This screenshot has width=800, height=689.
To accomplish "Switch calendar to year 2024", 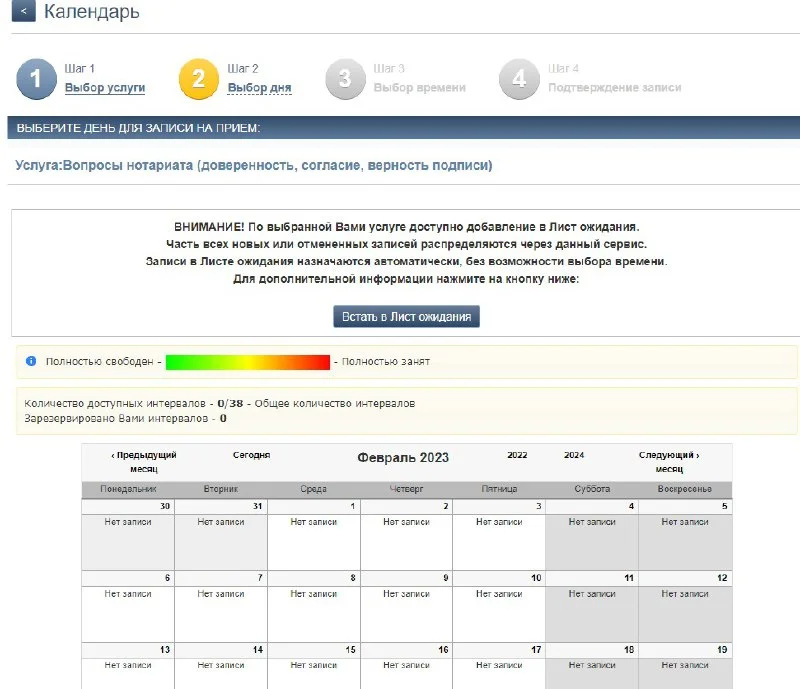I will click(574, 455).
